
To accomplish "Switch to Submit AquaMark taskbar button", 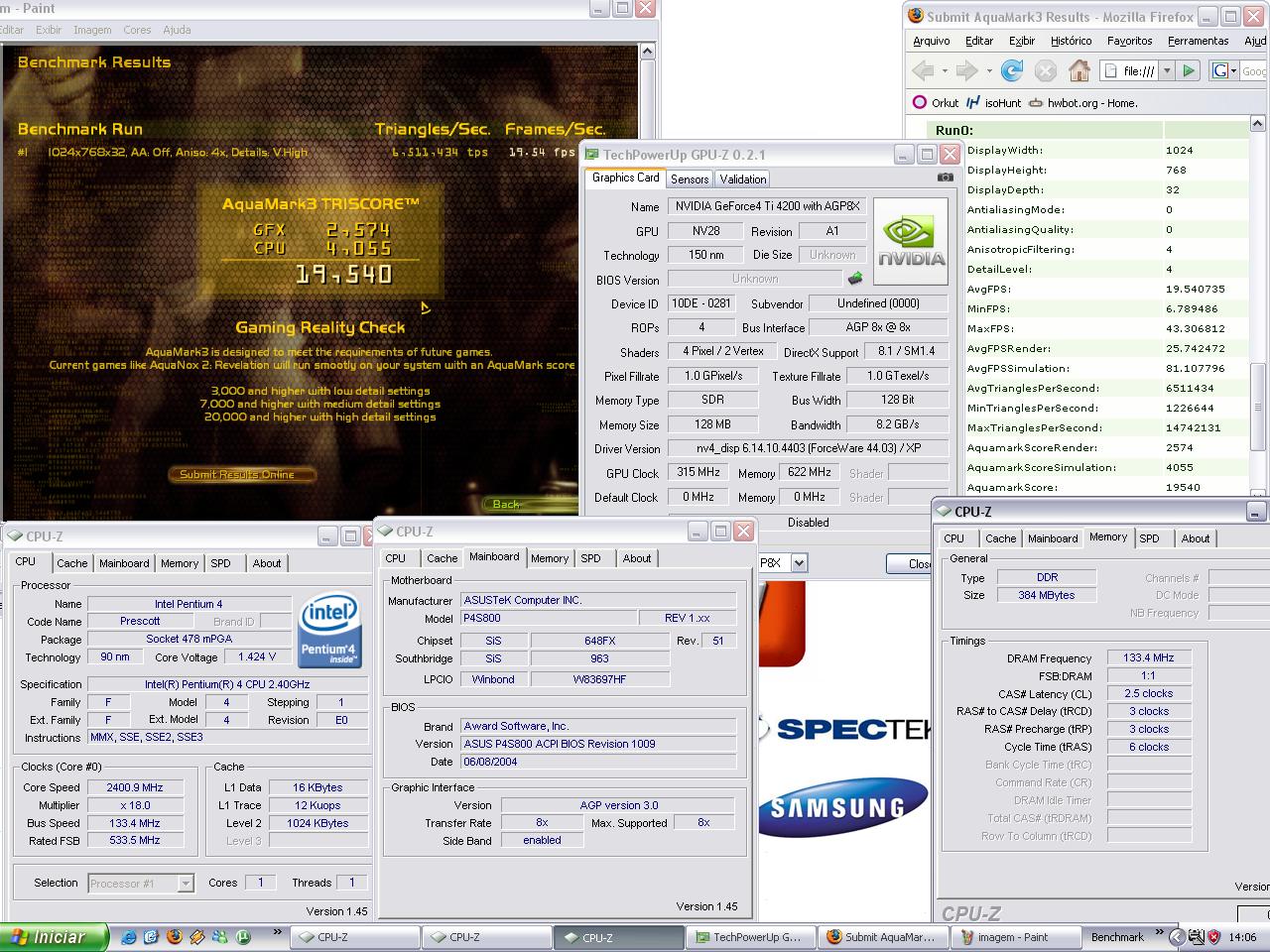I will click(x=882, y=937).
